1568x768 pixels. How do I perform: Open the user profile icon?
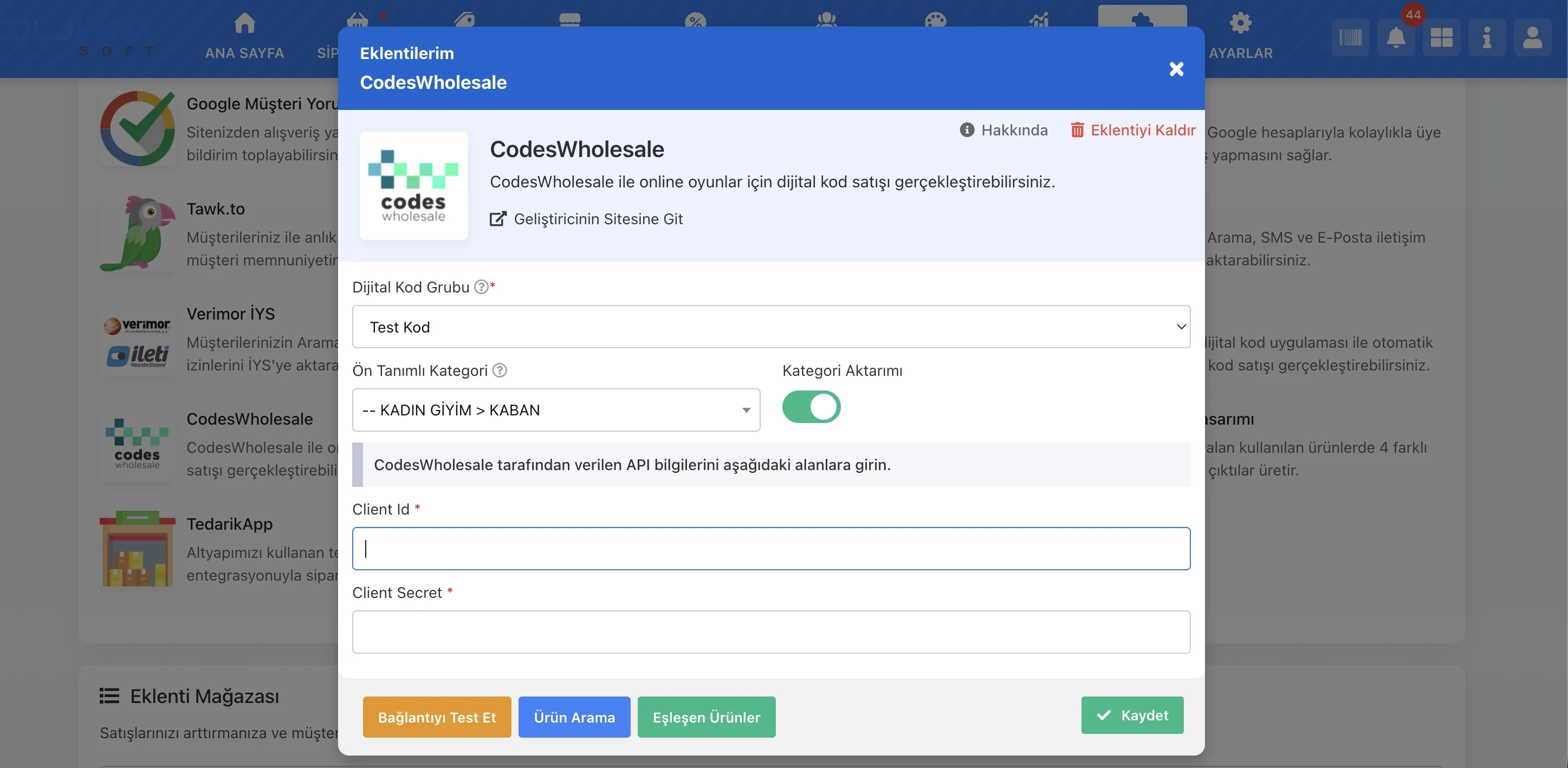tap(1532, 38)
